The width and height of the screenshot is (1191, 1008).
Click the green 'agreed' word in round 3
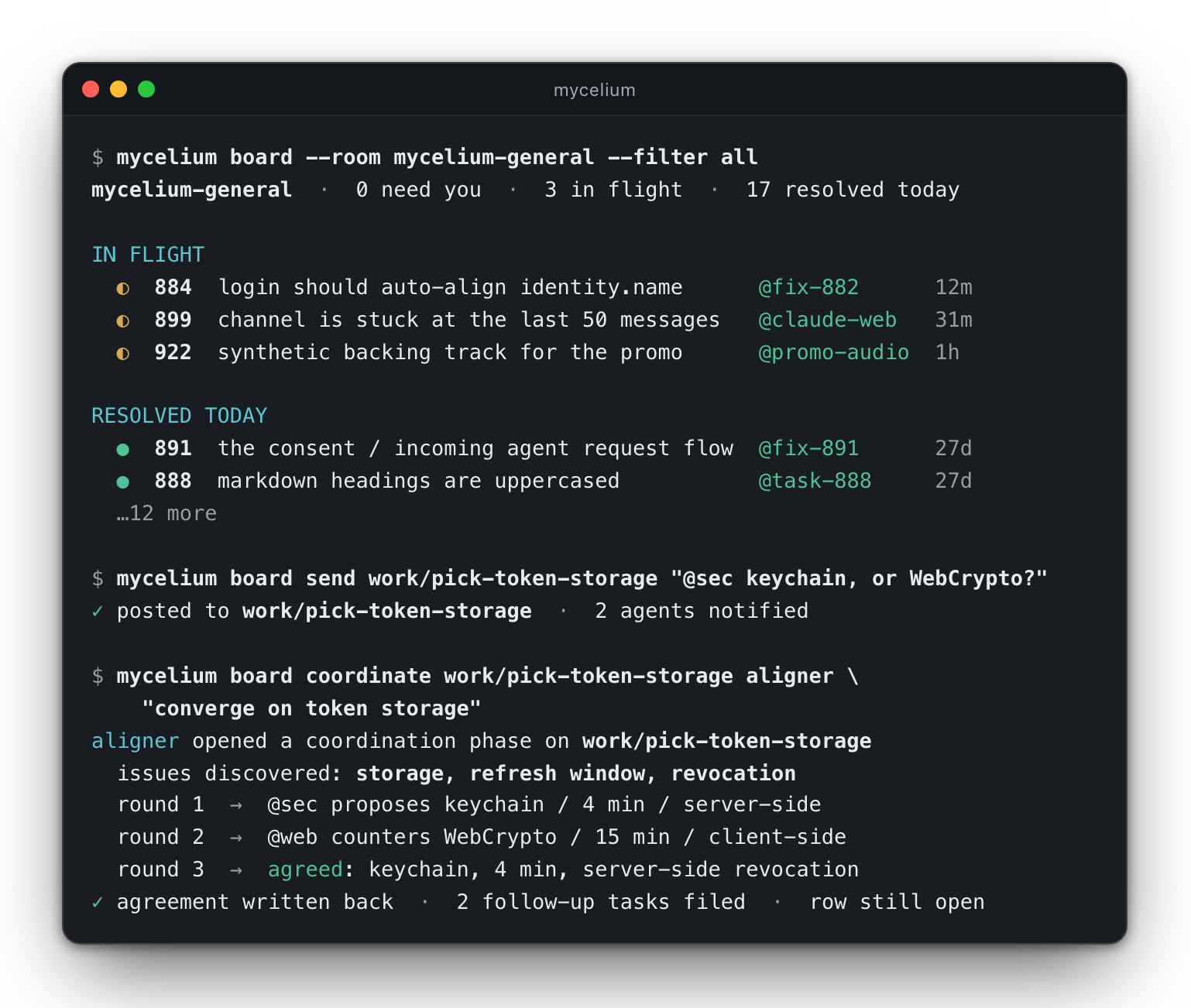point(305,870)
